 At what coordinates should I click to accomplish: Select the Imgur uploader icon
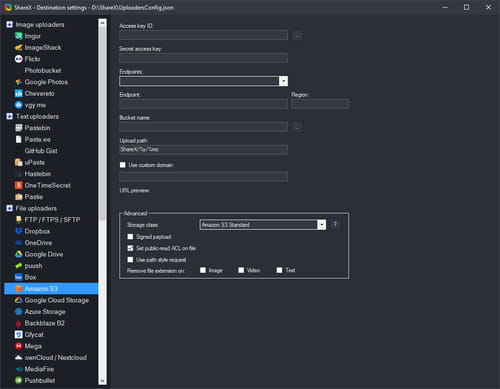(x=19, y=36)
